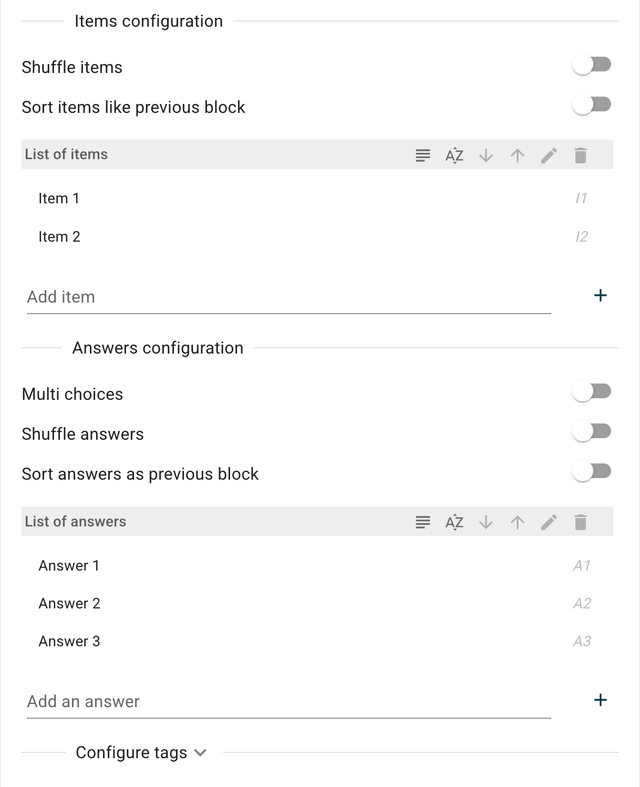This screenshot has height=787, width=640.
Task: Click the plus icon to add answer
Action: tap(600, 700)
